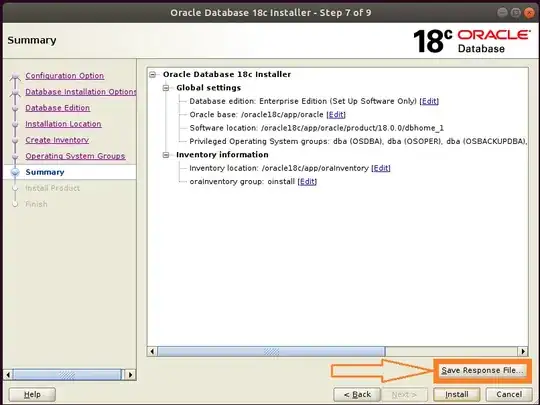Edit the Database edition setting
This screenshot has height=405, width=540.
(x=429, y=101)
